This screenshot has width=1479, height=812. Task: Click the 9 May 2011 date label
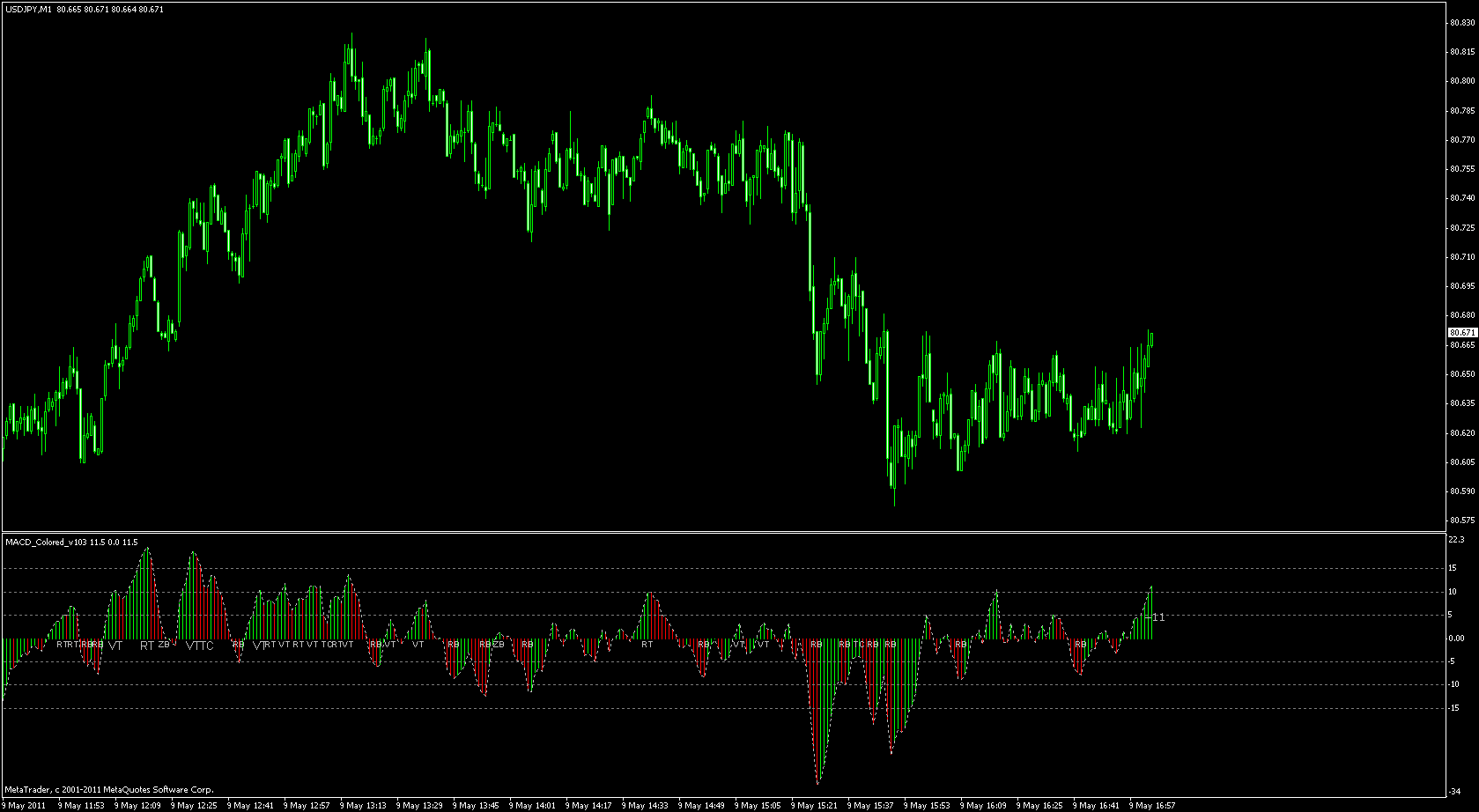[26, 805]
